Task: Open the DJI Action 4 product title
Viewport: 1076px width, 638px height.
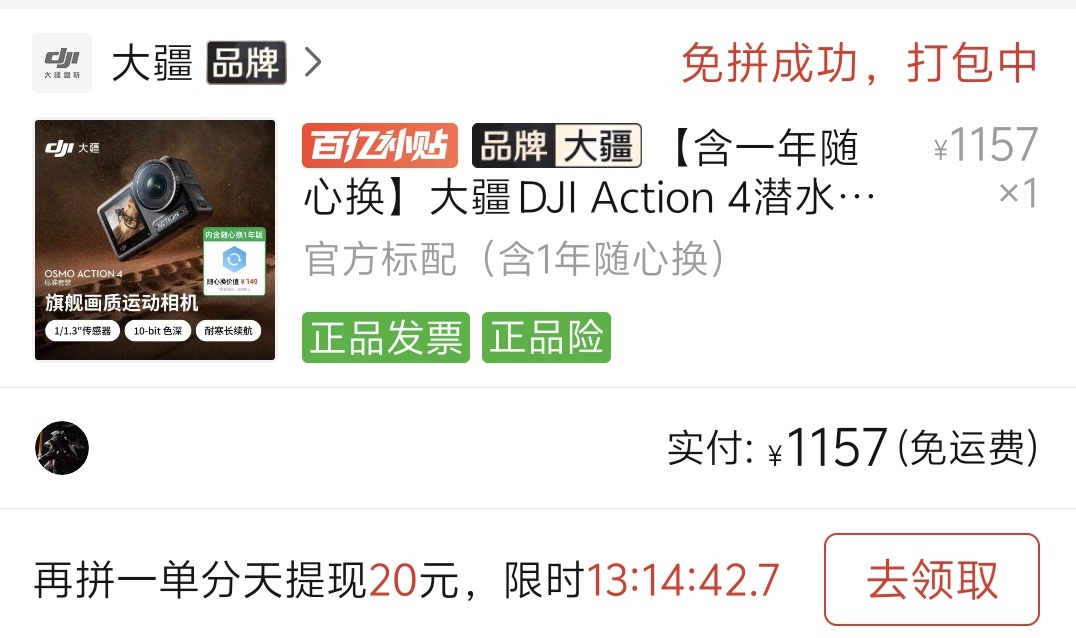Action: click(x=590, y=173)
